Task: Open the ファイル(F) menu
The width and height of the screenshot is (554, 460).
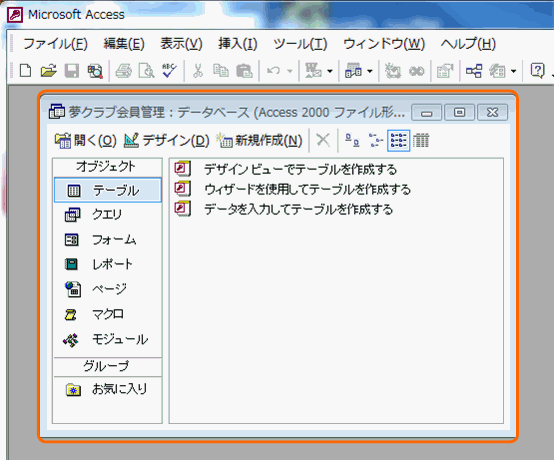Action: click(55, 44)
